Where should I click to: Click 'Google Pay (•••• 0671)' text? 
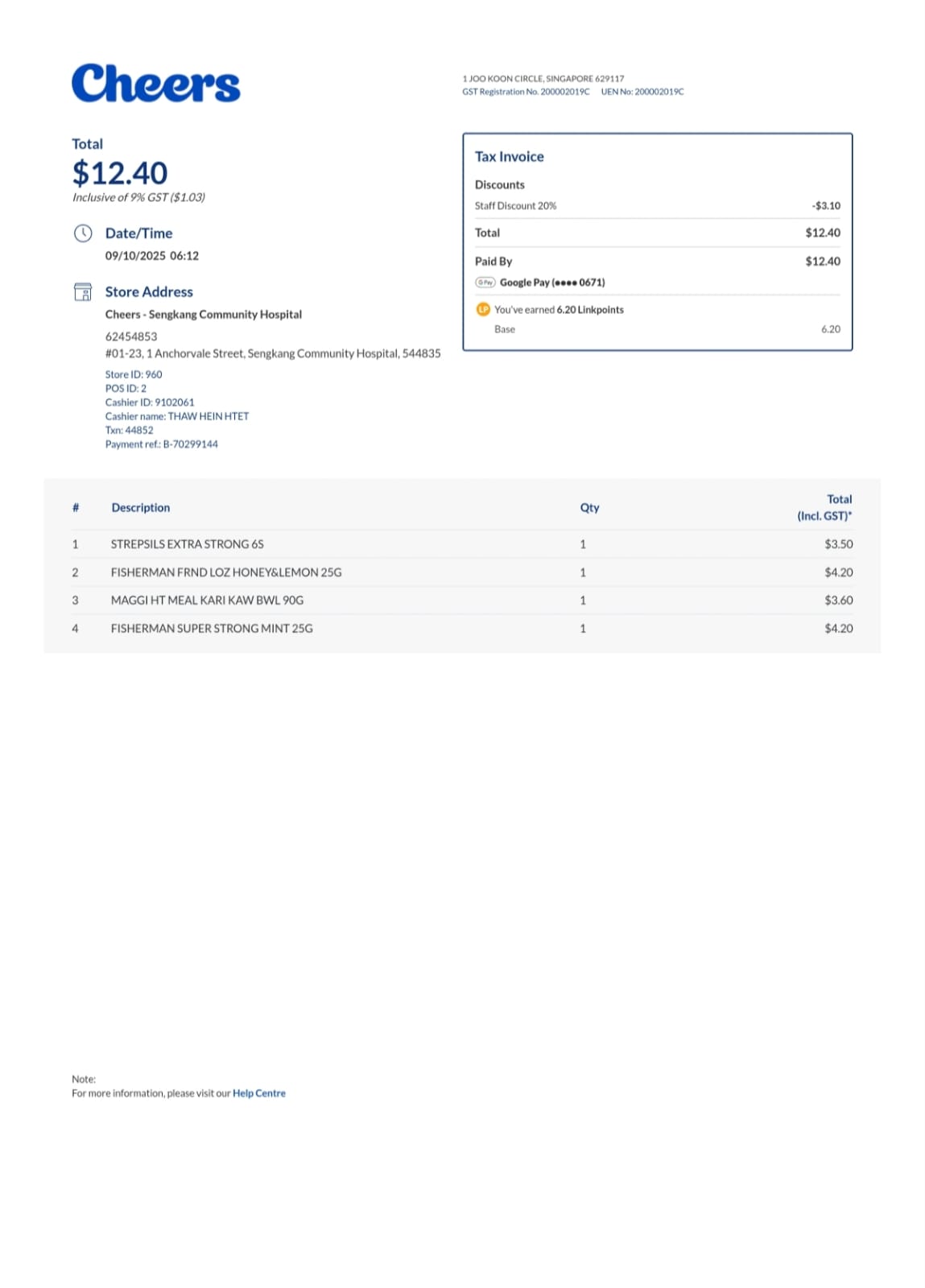click(552, 283)
